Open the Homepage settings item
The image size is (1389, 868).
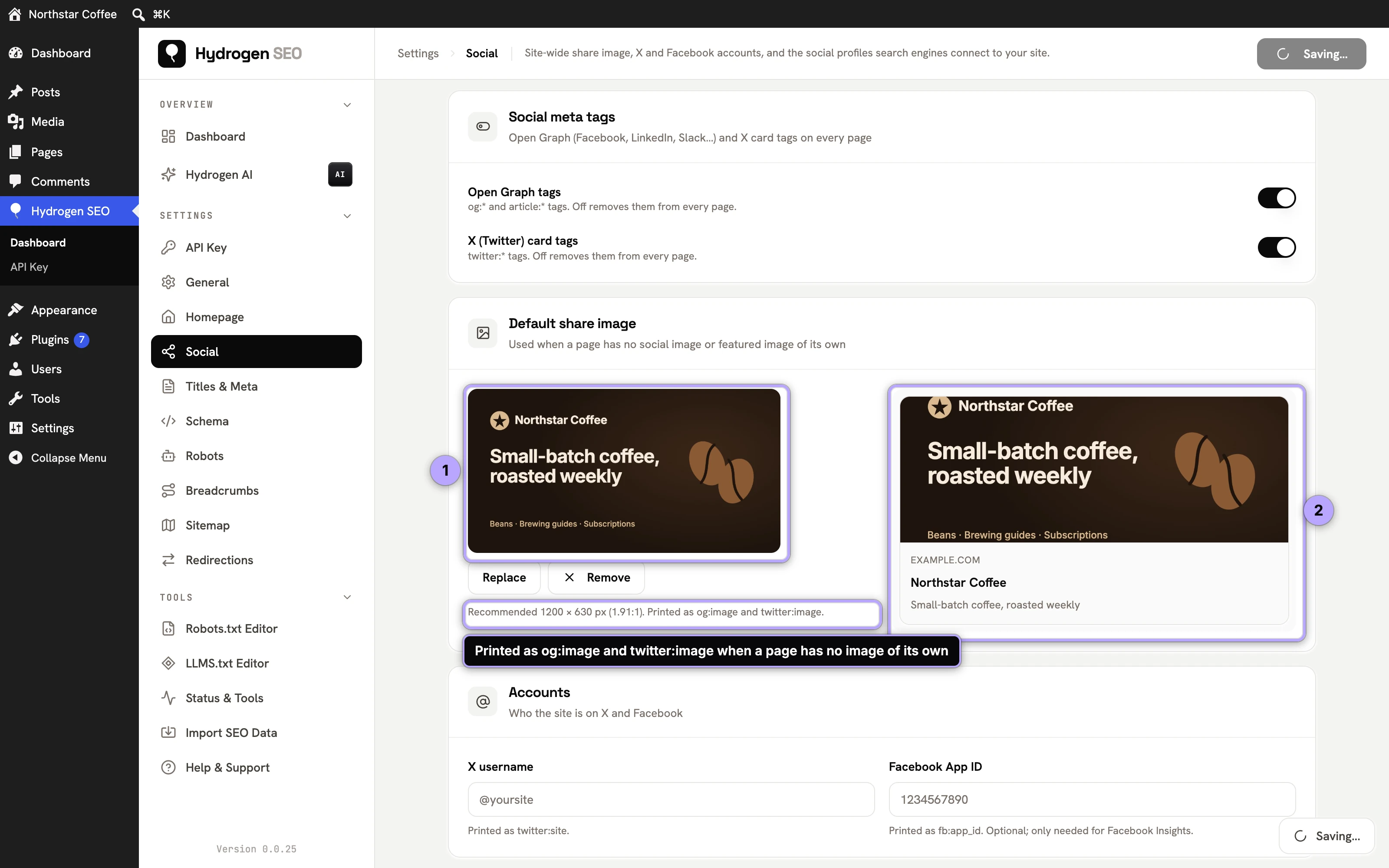(x=256, y=317)
